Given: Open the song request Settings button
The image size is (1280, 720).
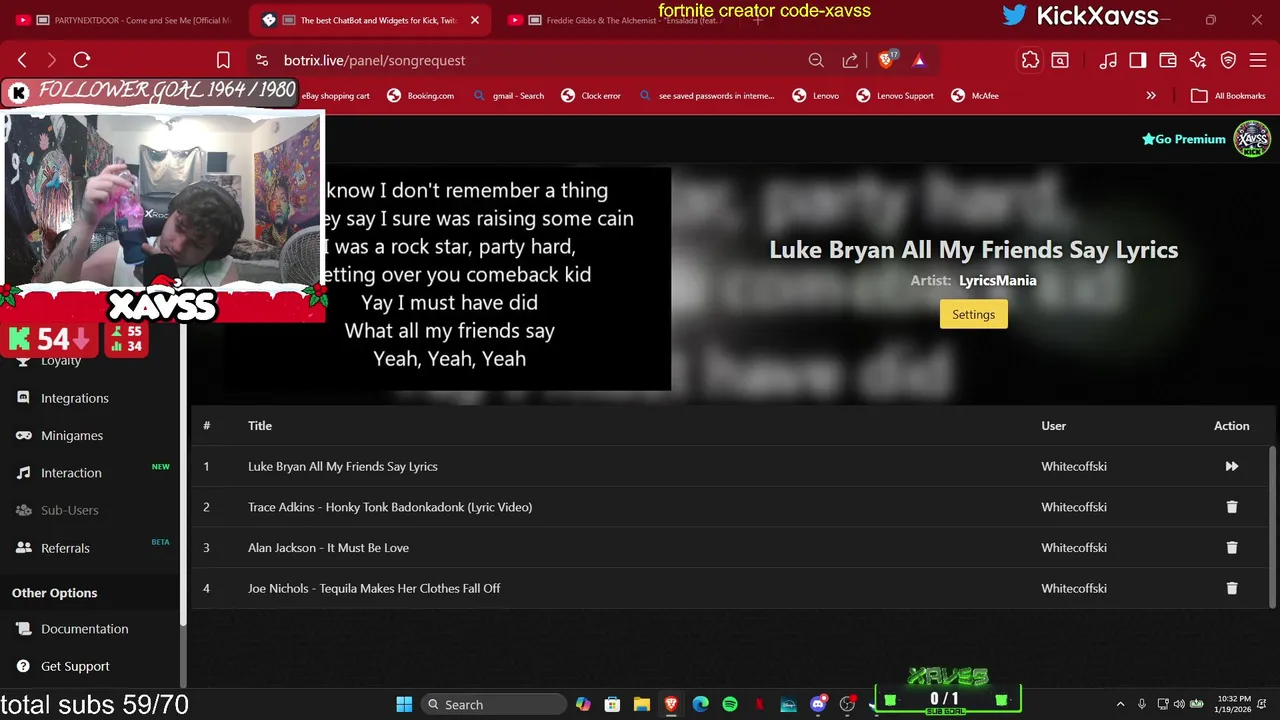Looking at the screenshot, I should 973,314.
